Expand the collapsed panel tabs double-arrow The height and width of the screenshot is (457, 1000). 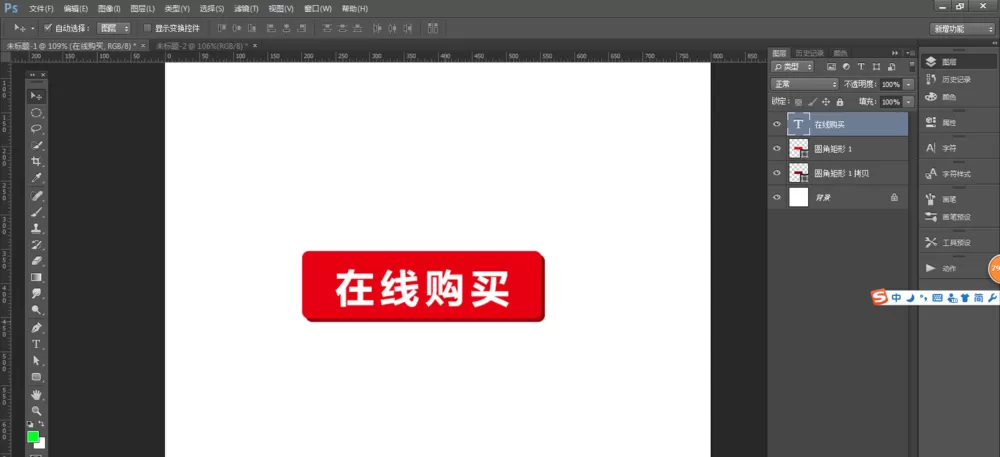895,53
